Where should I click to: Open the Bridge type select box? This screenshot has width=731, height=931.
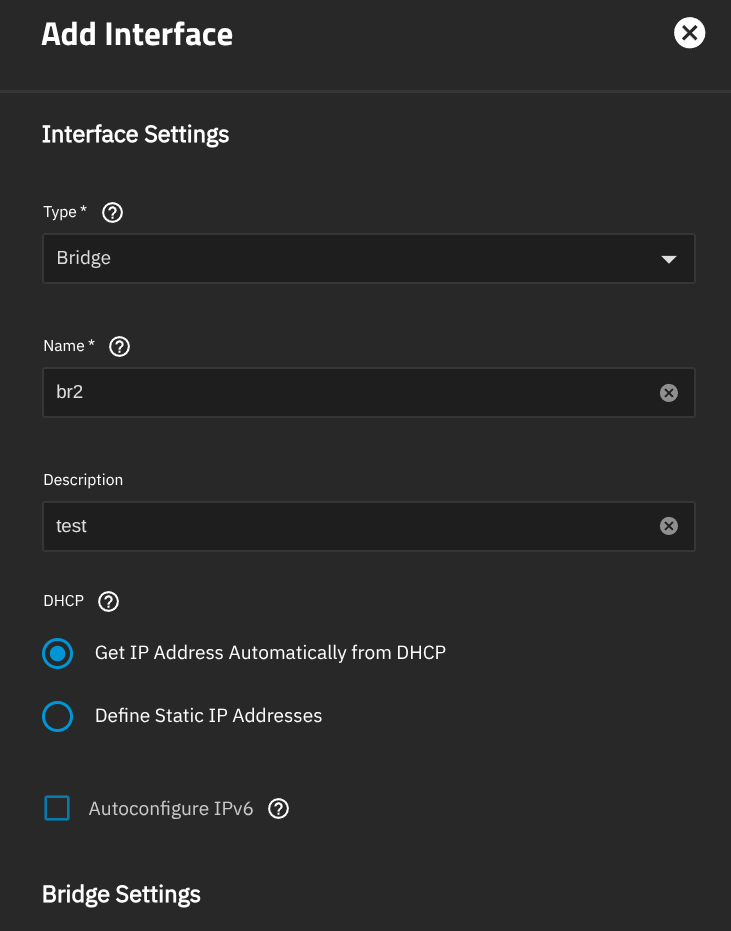(x=350, y=259)
